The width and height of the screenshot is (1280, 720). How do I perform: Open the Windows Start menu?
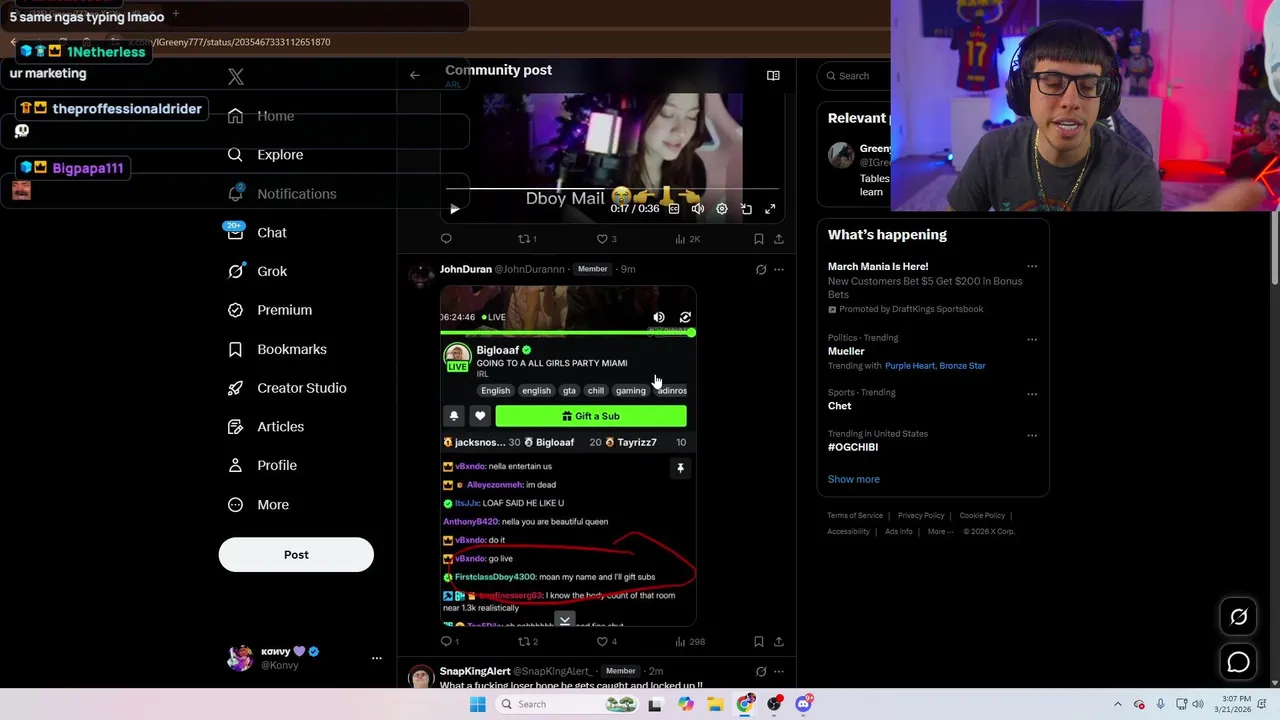click(478, 704)
